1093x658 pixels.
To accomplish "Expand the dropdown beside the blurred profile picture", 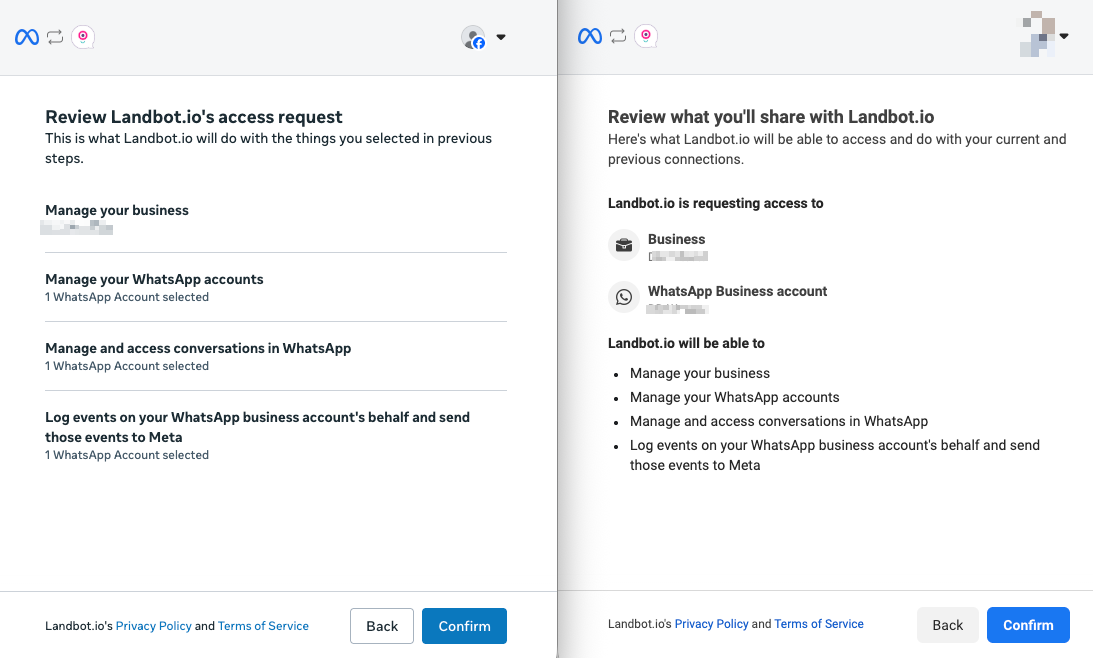I will pos(1064,37).
